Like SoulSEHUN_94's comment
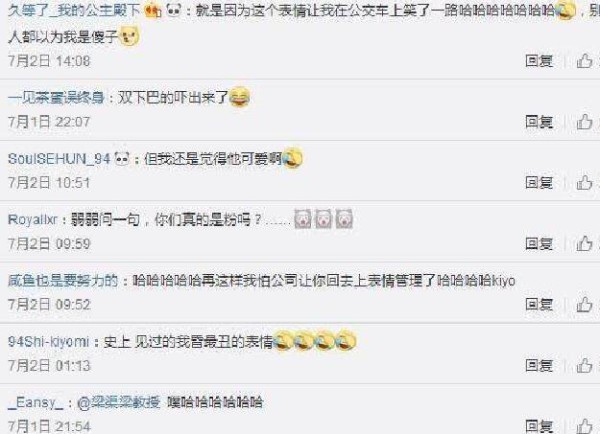This screenshot has height=434, width=600. click(585, 183)
